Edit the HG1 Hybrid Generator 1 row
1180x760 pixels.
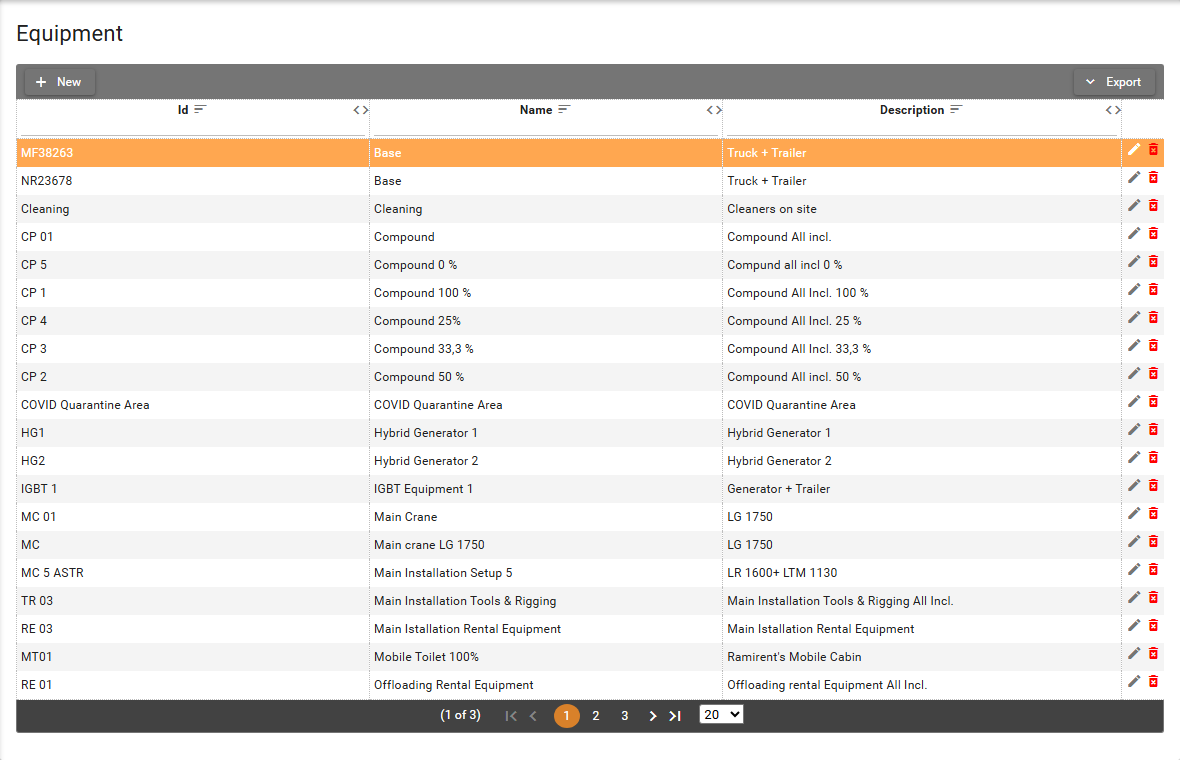point(1134,430)
